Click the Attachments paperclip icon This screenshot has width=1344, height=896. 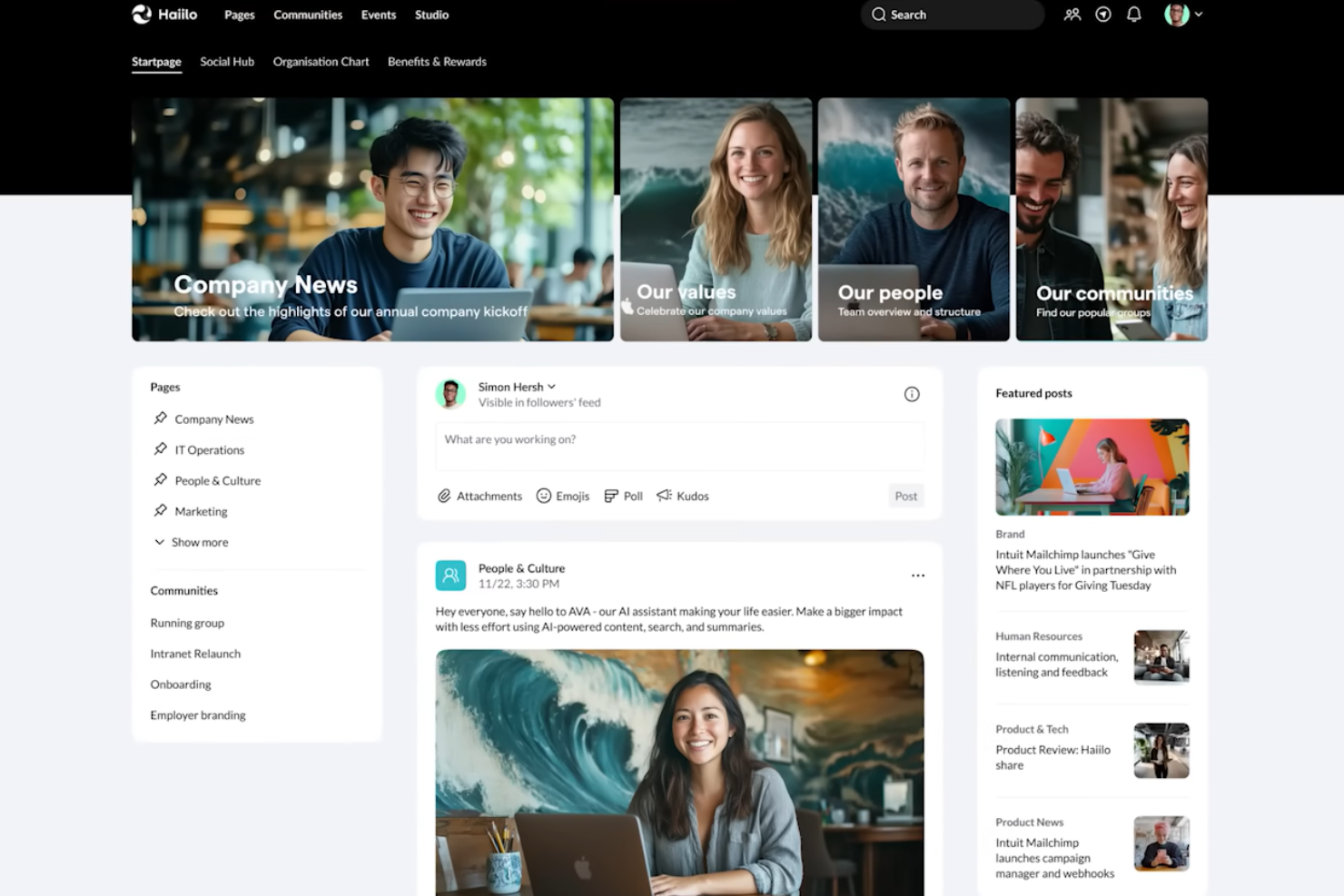444,496
